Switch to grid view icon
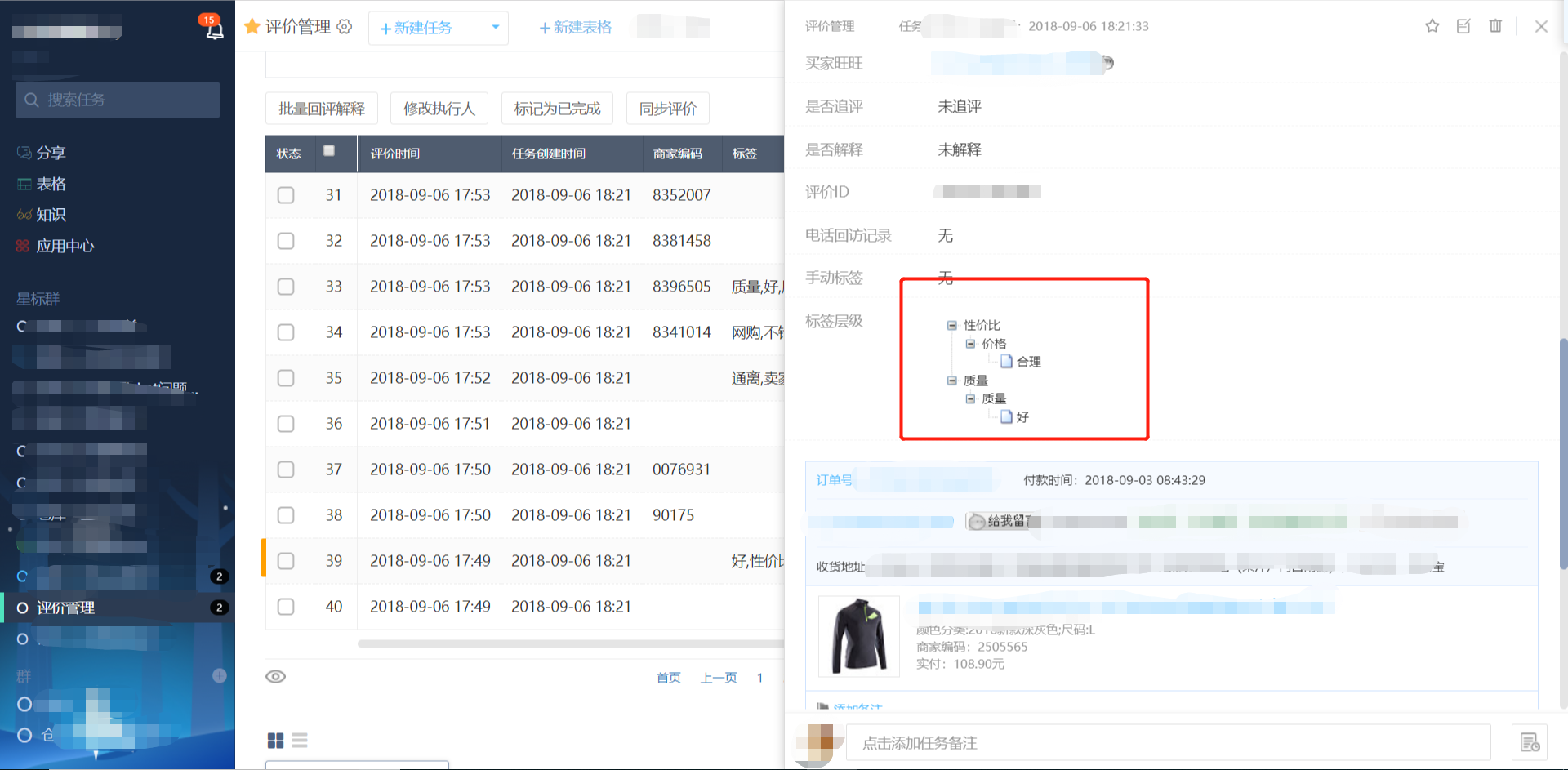The height and width of the screenshot is (770, 1568). (x=275, y=741)
